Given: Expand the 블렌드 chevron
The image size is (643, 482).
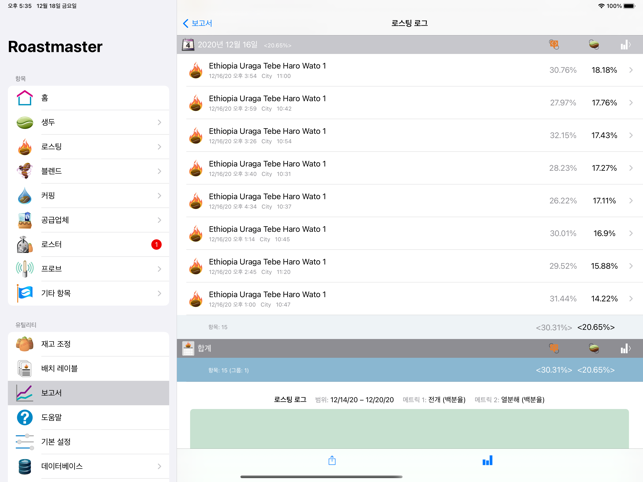Looking at the screenshot, I should coord(160,171).
